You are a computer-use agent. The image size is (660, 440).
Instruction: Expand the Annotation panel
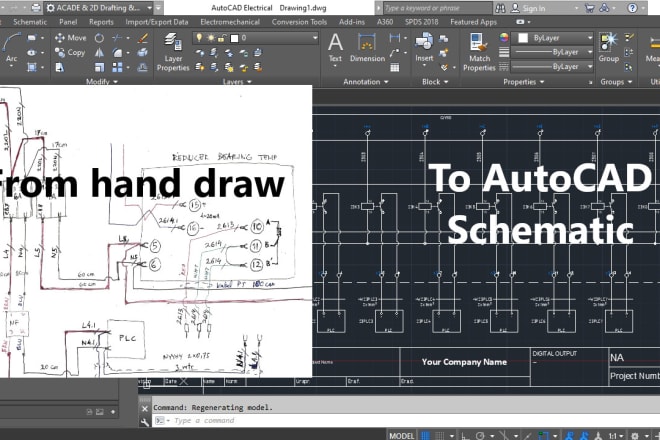pos(365,82)
